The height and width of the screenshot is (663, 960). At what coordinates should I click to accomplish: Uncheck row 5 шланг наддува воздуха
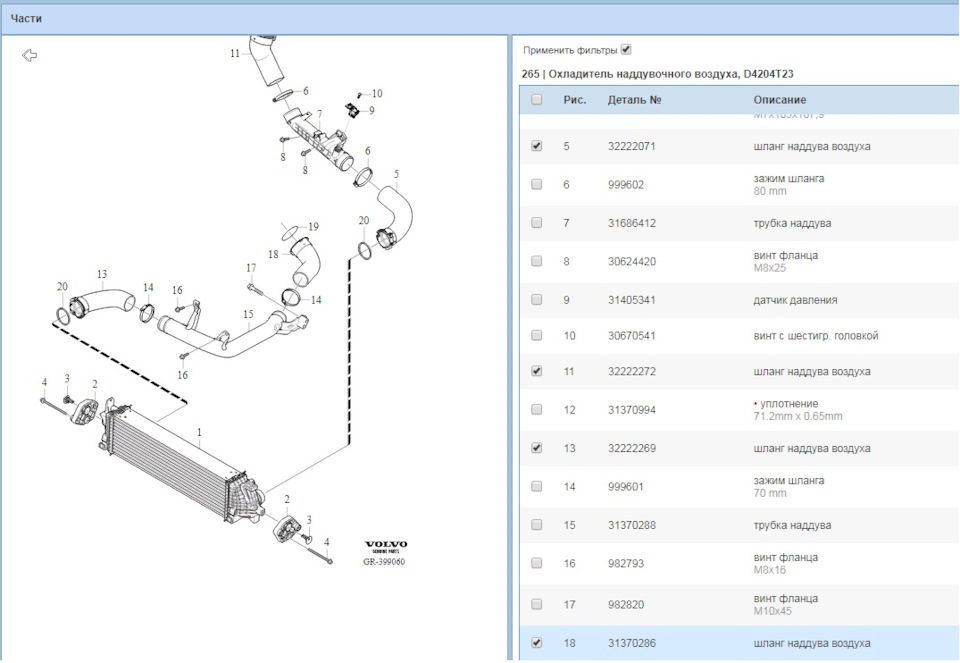pyautogui.click(x=536, y=145)
